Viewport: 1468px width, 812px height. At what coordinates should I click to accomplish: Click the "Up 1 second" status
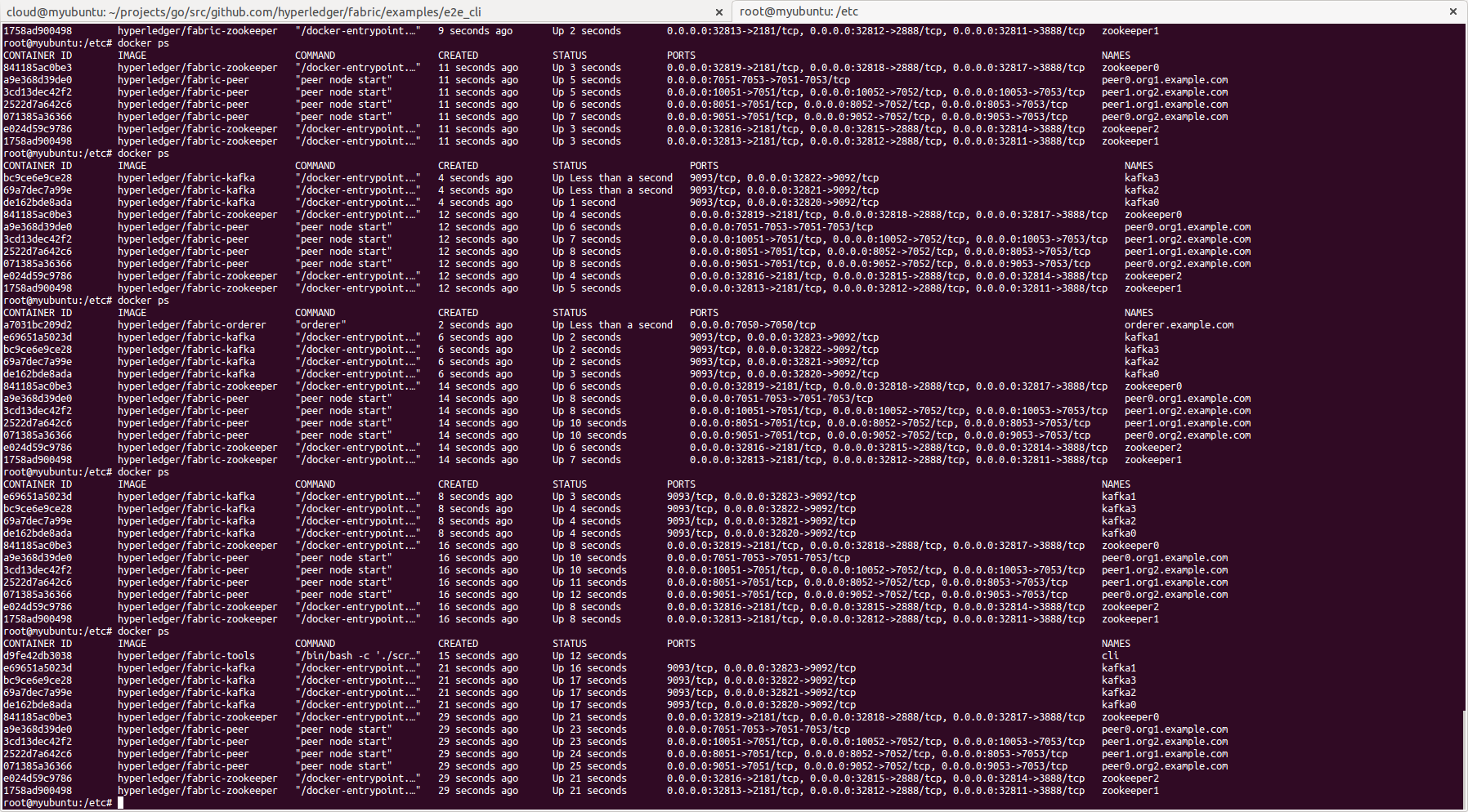tap(584, 203)
